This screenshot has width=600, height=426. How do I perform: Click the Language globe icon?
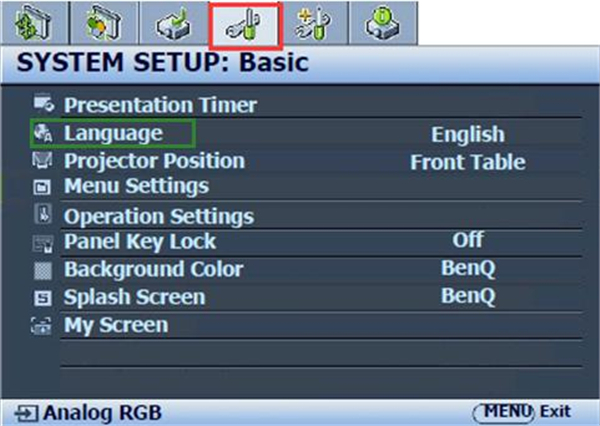pos(43,133)
